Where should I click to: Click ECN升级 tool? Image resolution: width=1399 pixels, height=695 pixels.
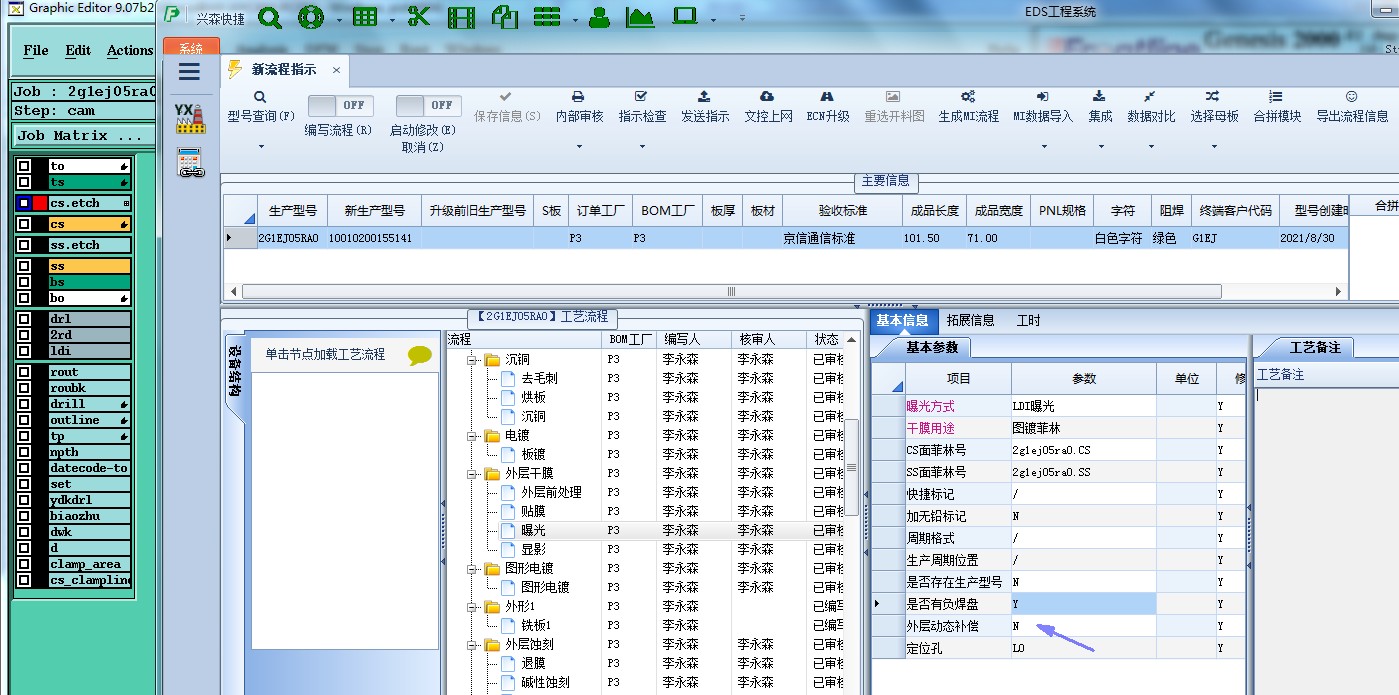coord(828,107)
